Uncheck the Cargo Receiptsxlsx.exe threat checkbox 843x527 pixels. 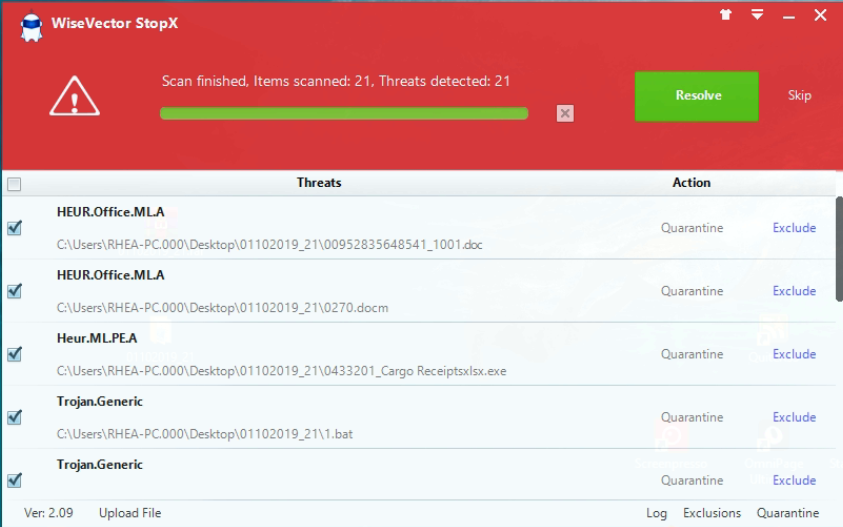coord(15,354)
